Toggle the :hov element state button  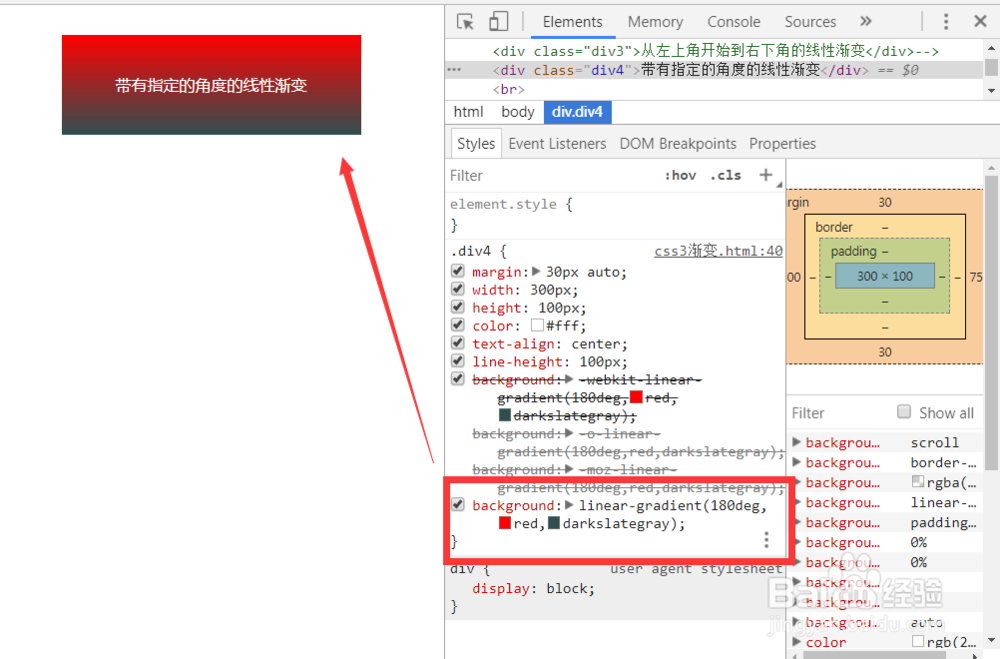pyautogui.click(x=680, y=175)
